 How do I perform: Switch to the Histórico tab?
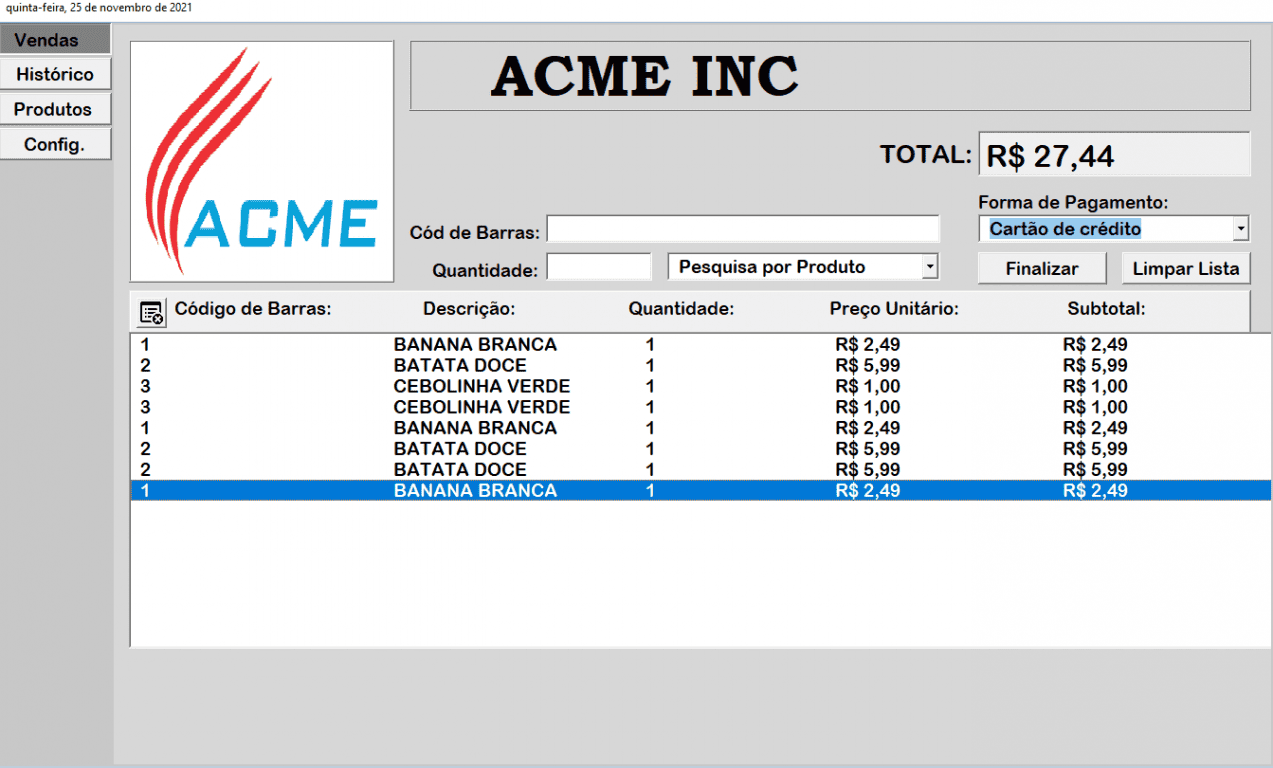pos(55,75)
